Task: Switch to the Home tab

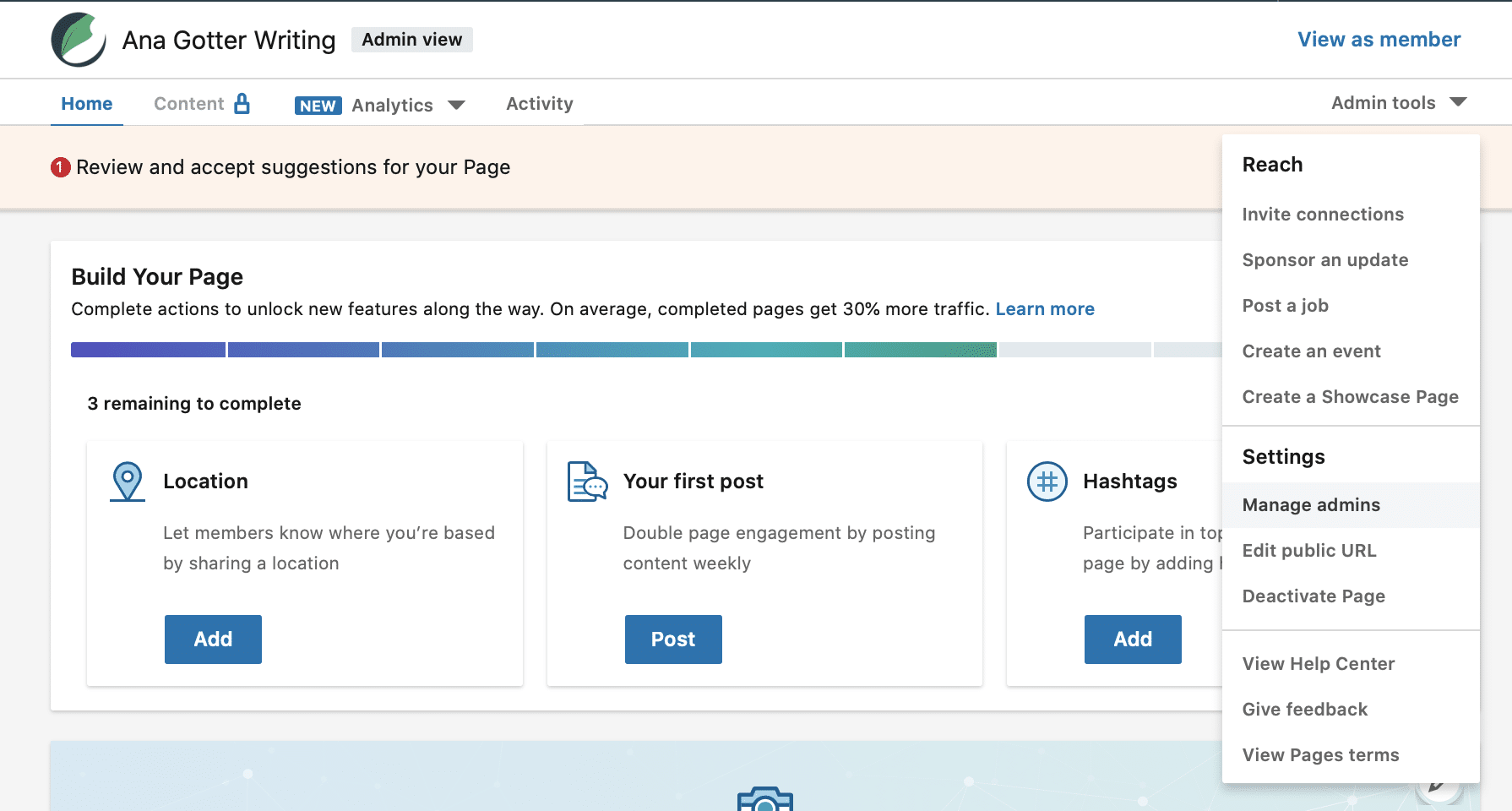Action: tap(87, 103)
